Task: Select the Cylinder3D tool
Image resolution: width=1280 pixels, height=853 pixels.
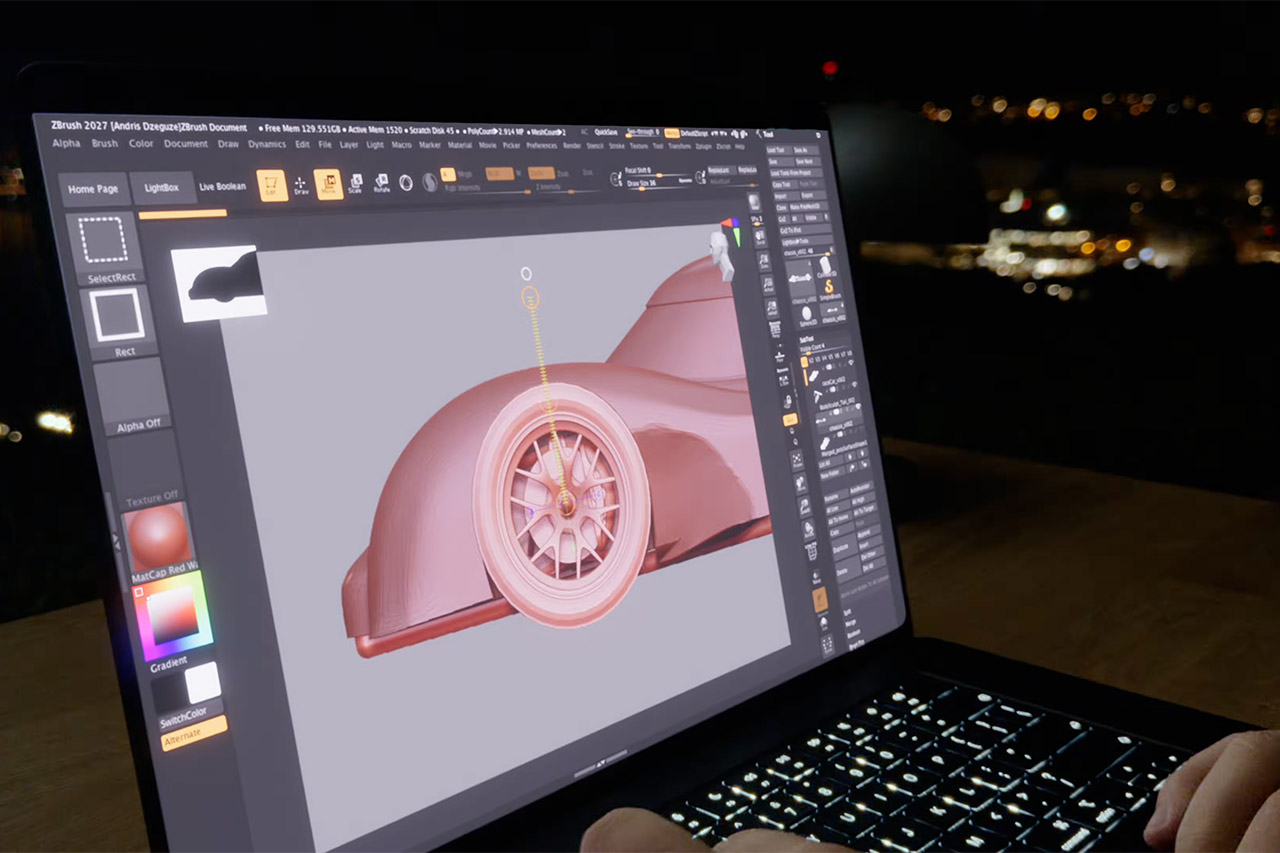Action: click(827, 264)
